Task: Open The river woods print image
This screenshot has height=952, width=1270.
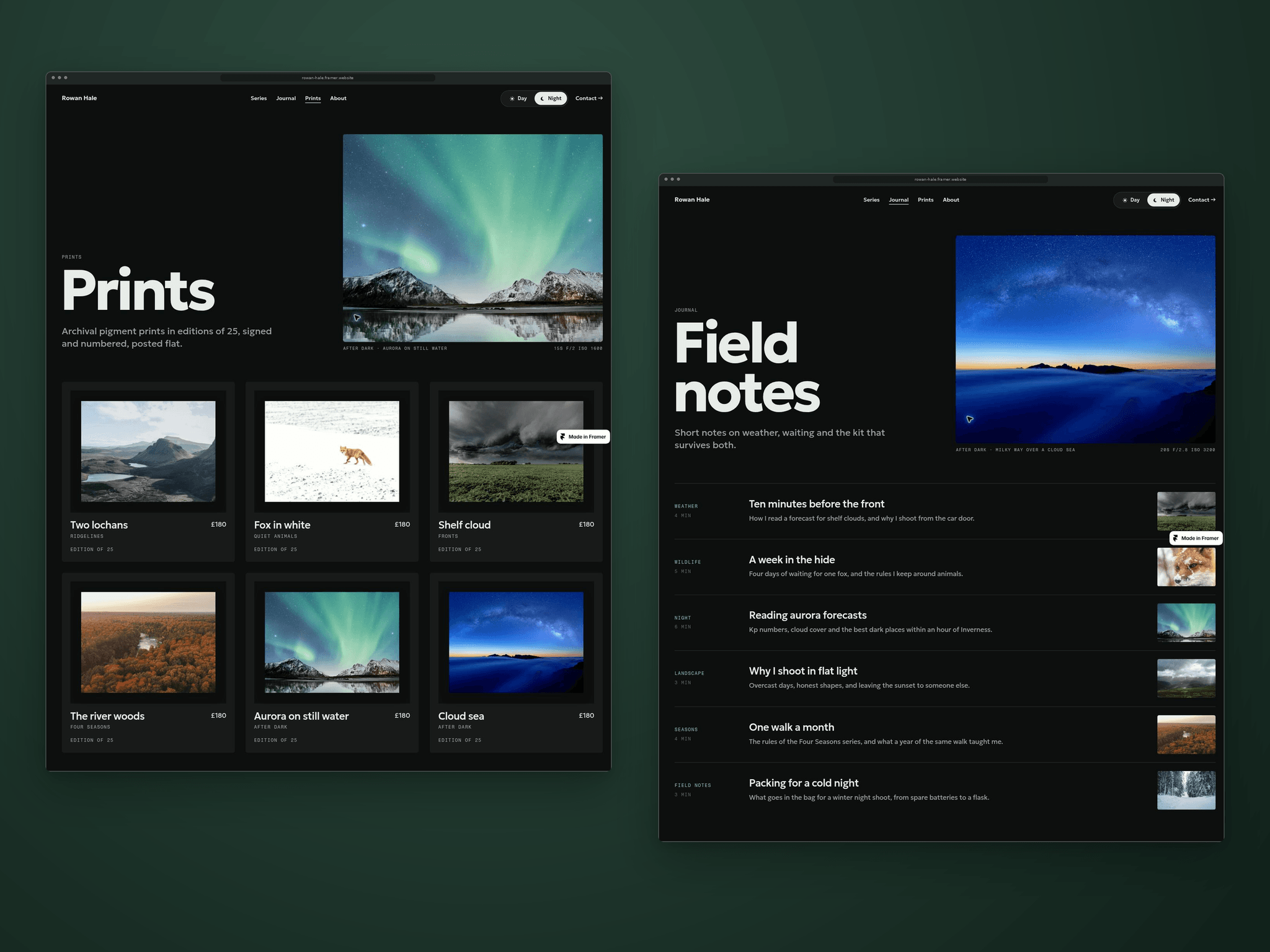Action: [148, 642]
